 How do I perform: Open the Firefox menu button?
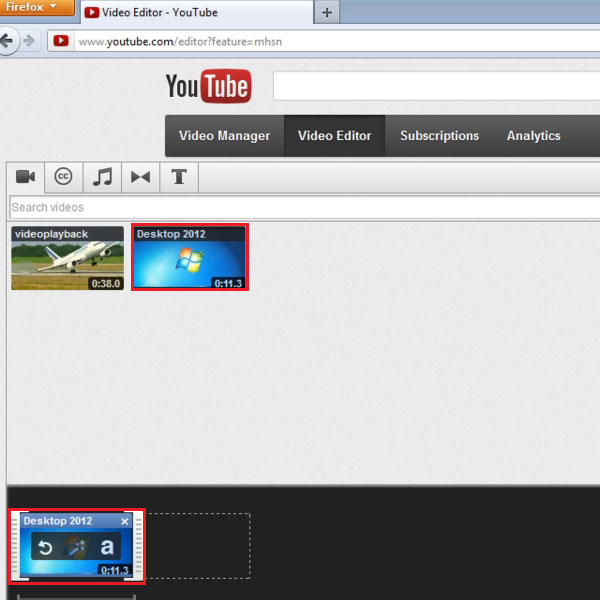pyautogui.click(x=36, y=7)
